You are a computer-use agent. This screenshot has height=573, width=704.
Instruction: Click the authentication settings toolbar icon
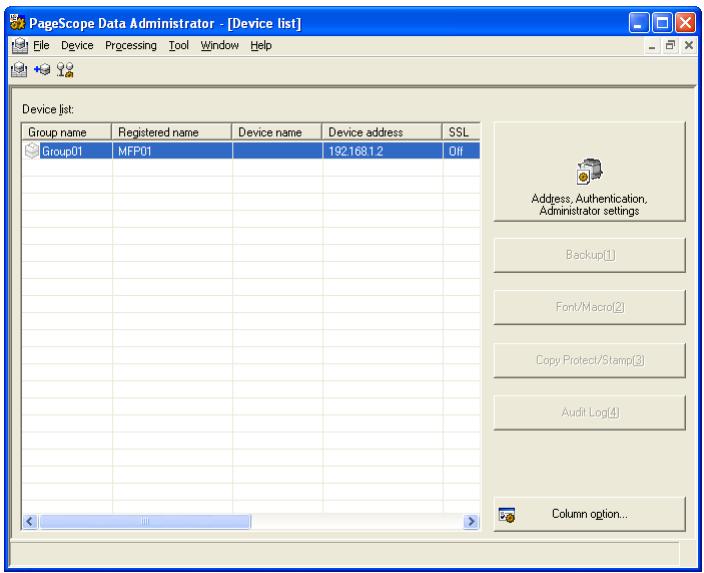pyautogui.click(x=65, y=70)
